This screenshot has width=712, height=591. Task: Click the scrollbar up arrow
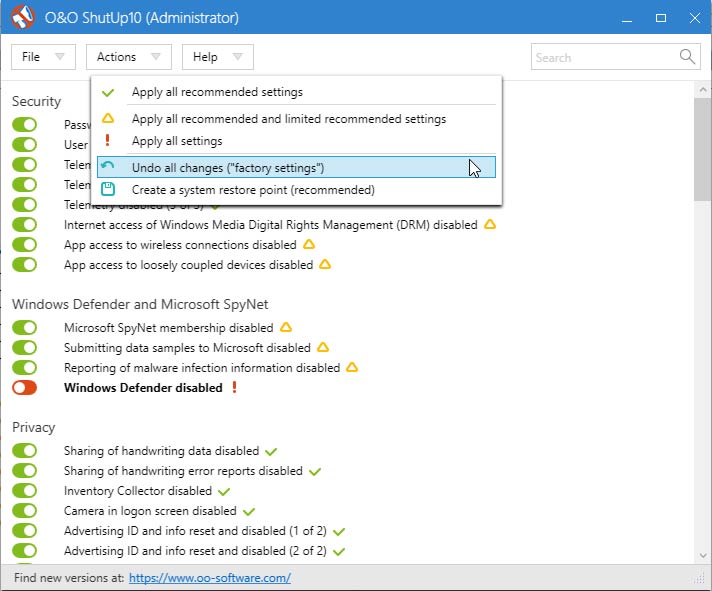pos(703,89)
